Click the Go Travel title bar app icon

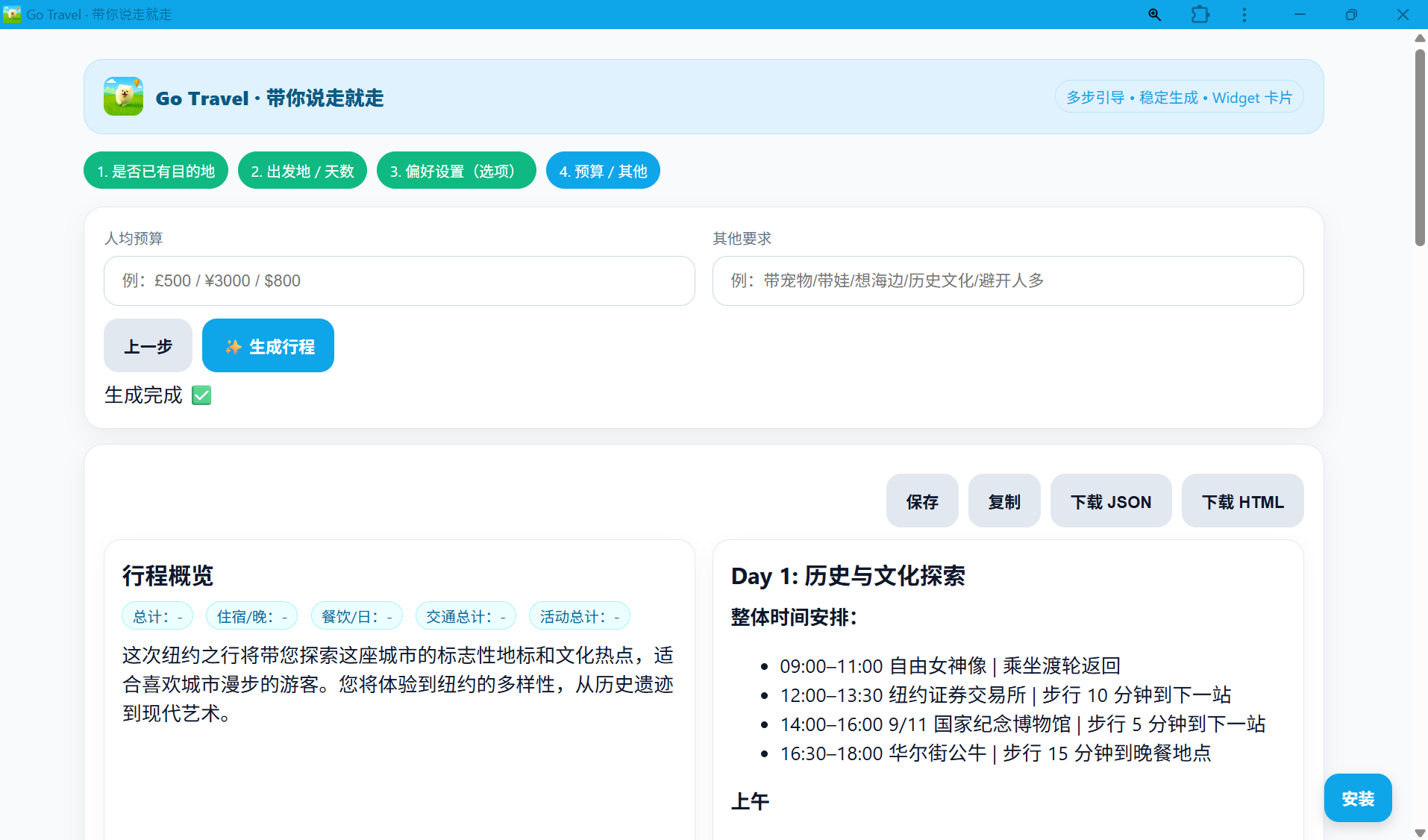click(11, 14)
